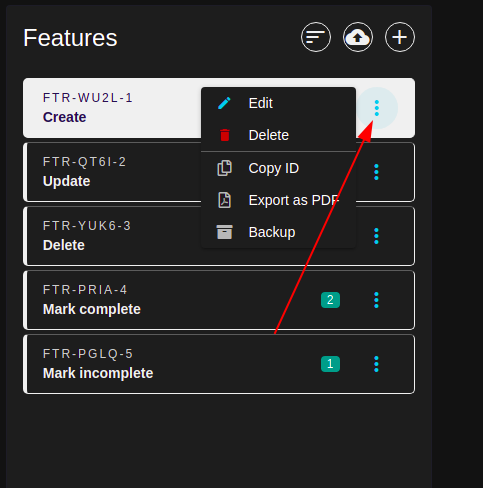Click the green badge showing 1
Viewport: 483px width, 488px height.
click(x=330, y=364)
